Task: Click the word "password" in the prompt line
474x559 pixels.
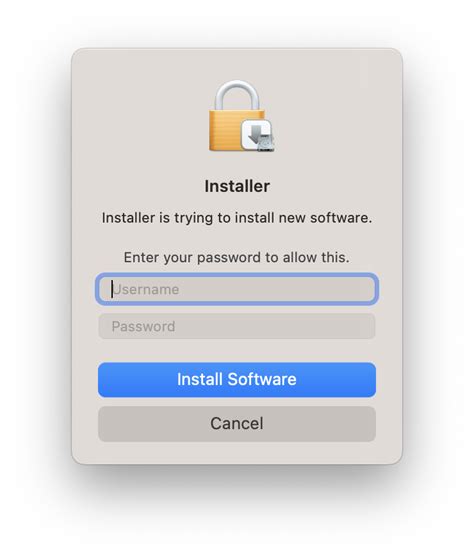Action: pyautogui.click(x=229, y=258)
